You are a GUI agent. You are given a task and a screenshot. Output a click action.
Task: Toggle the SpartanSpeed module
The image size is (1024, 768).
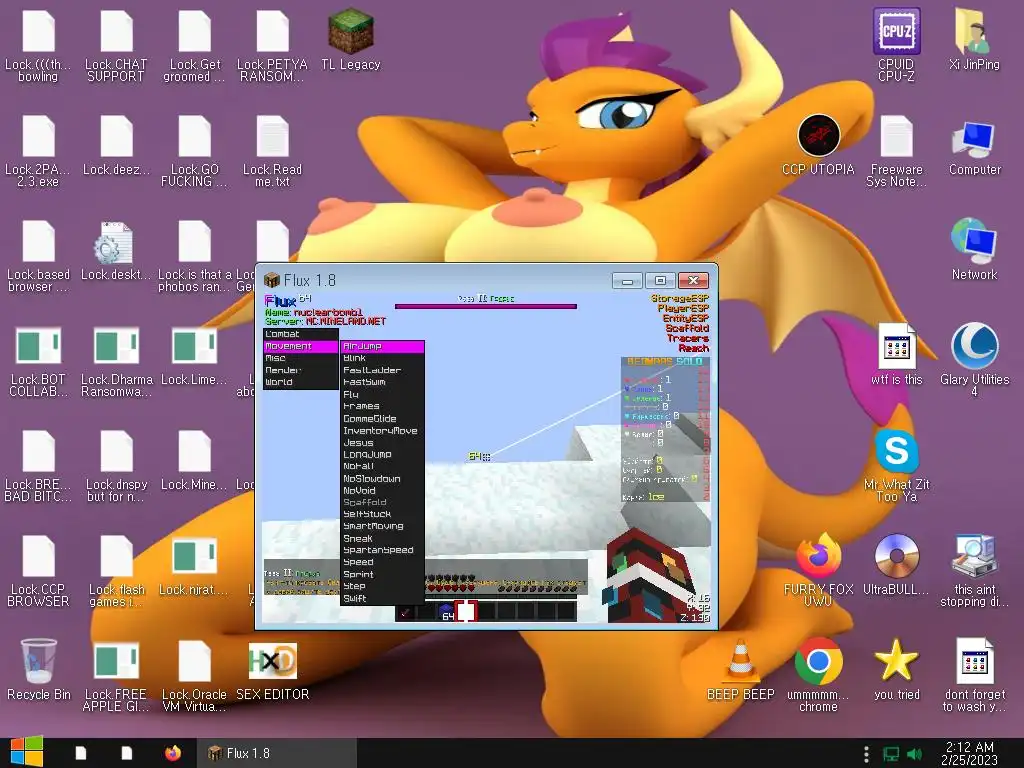pos(383,550)
